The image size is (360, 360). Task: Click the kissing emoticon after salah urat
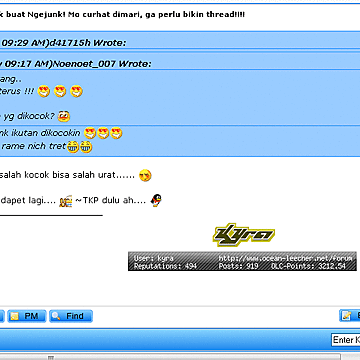[145, 175]
